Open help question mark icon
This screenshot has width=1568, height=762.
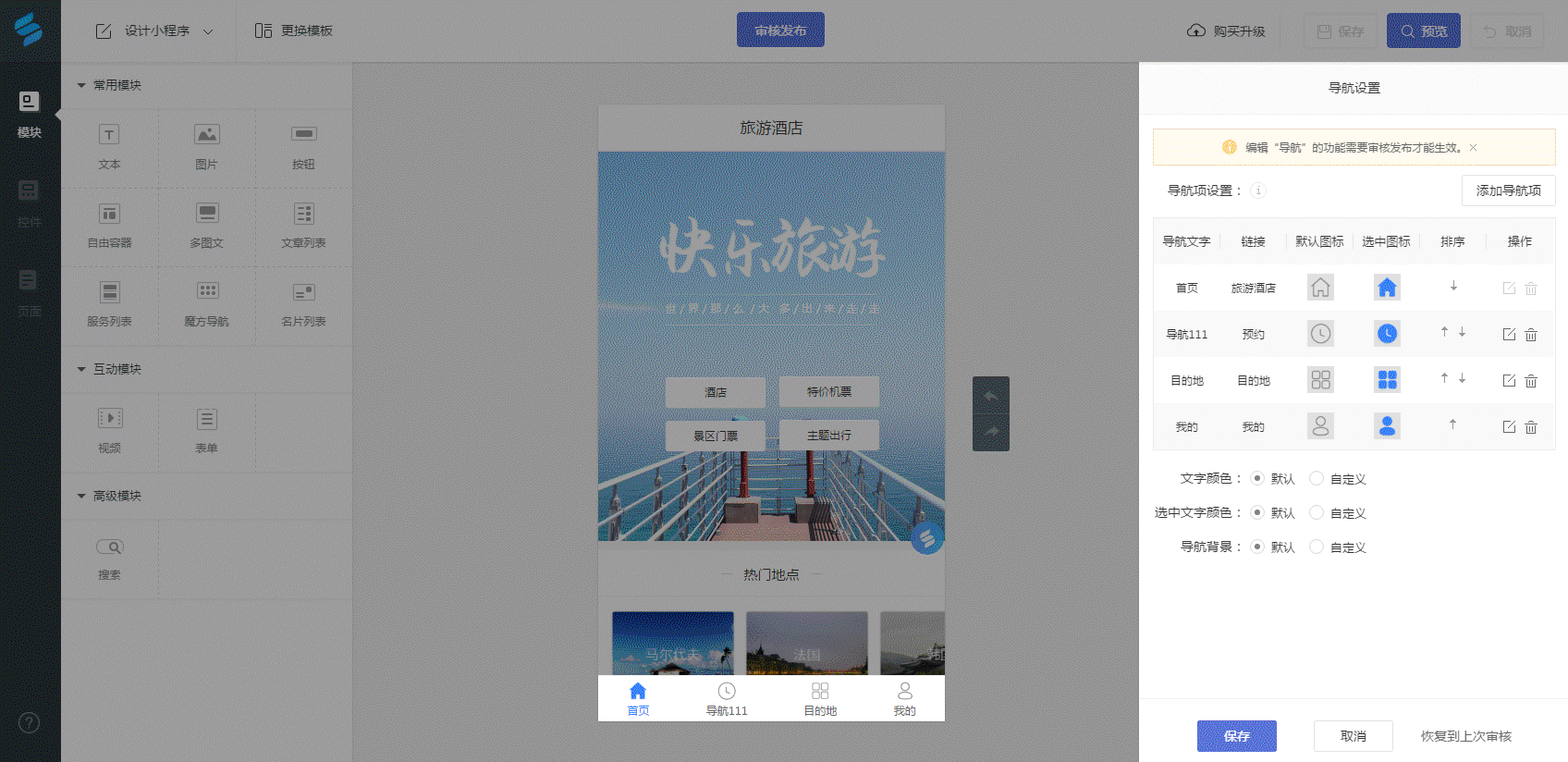(30, 722)
